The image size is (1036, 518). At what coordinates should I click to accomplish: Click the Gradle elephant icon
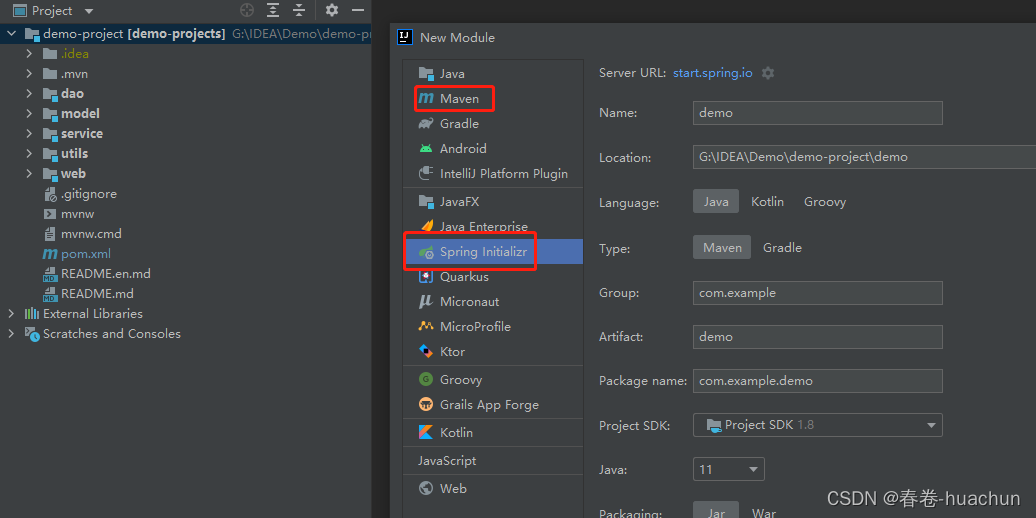coord(426,124)
